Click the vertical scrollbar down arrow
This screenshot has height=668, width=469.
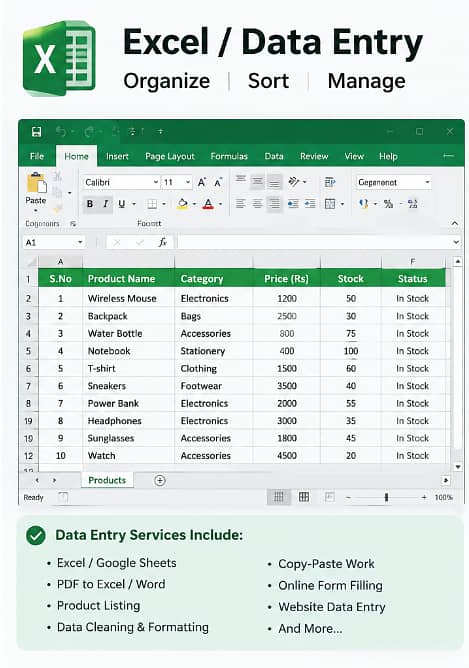pos(458,467)
